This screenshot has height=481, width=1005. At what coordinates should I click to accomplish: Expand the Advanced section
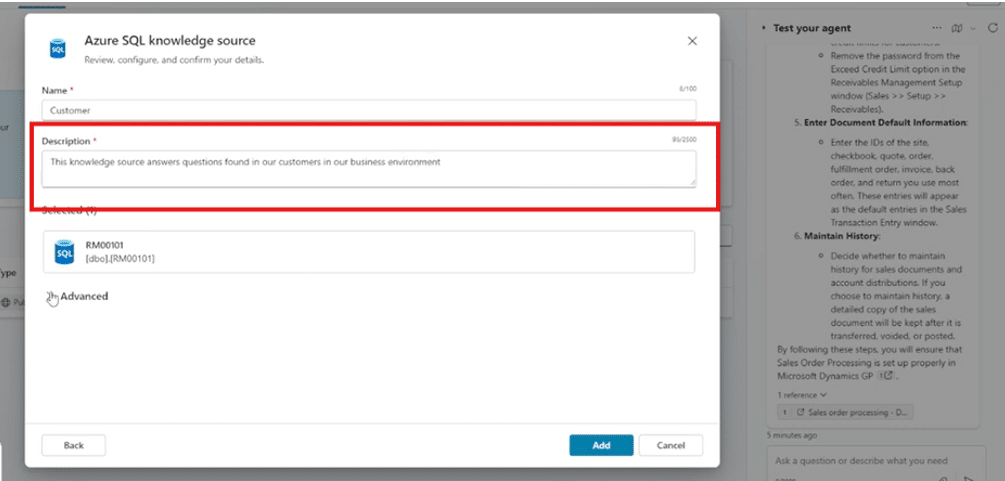[x=78, y=296]
